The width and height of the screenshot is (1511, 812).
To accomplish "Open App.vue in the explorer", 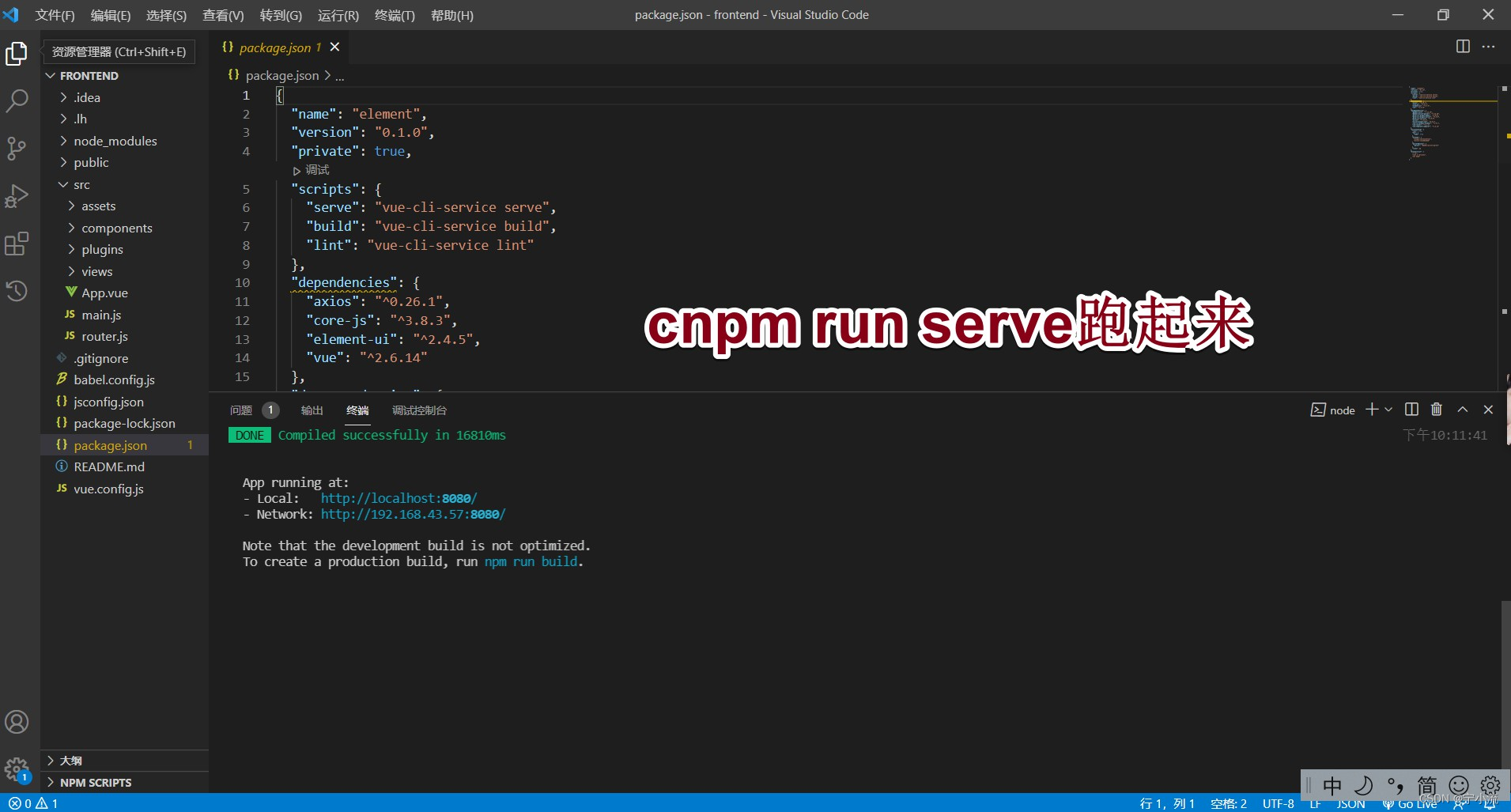I will coord(125,293).
